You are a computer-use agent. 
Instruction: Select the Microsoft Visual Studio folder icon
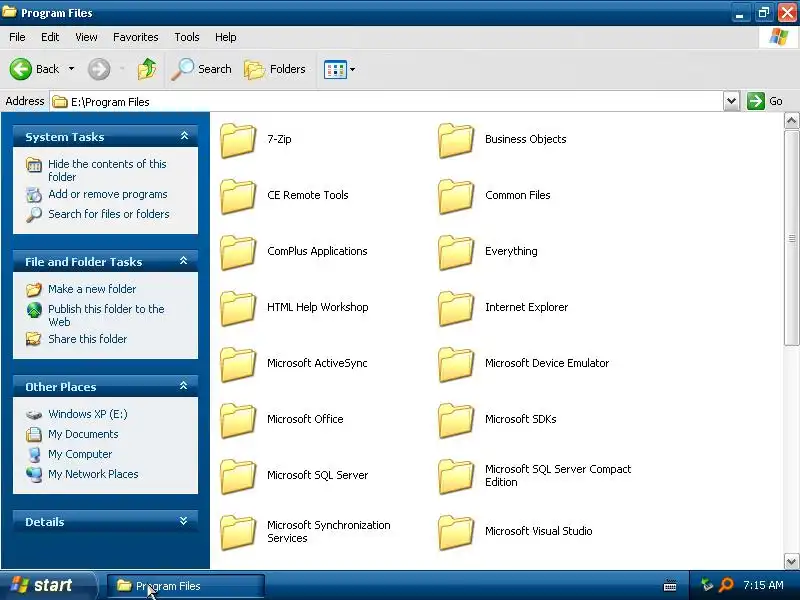click(456, 533)
